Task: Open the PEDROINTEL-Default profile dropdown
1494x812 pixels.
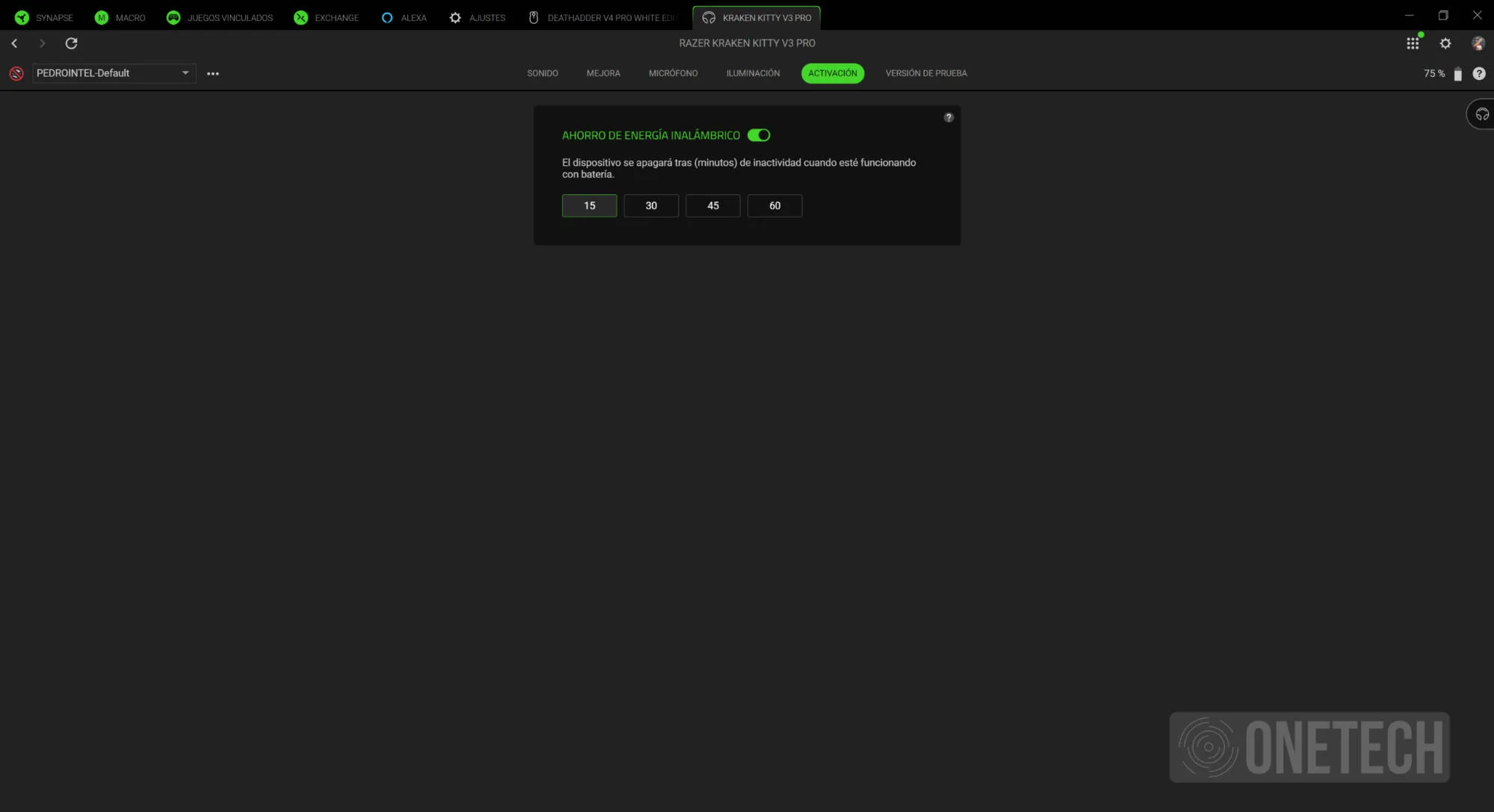Action: click(x=114, y=73)
